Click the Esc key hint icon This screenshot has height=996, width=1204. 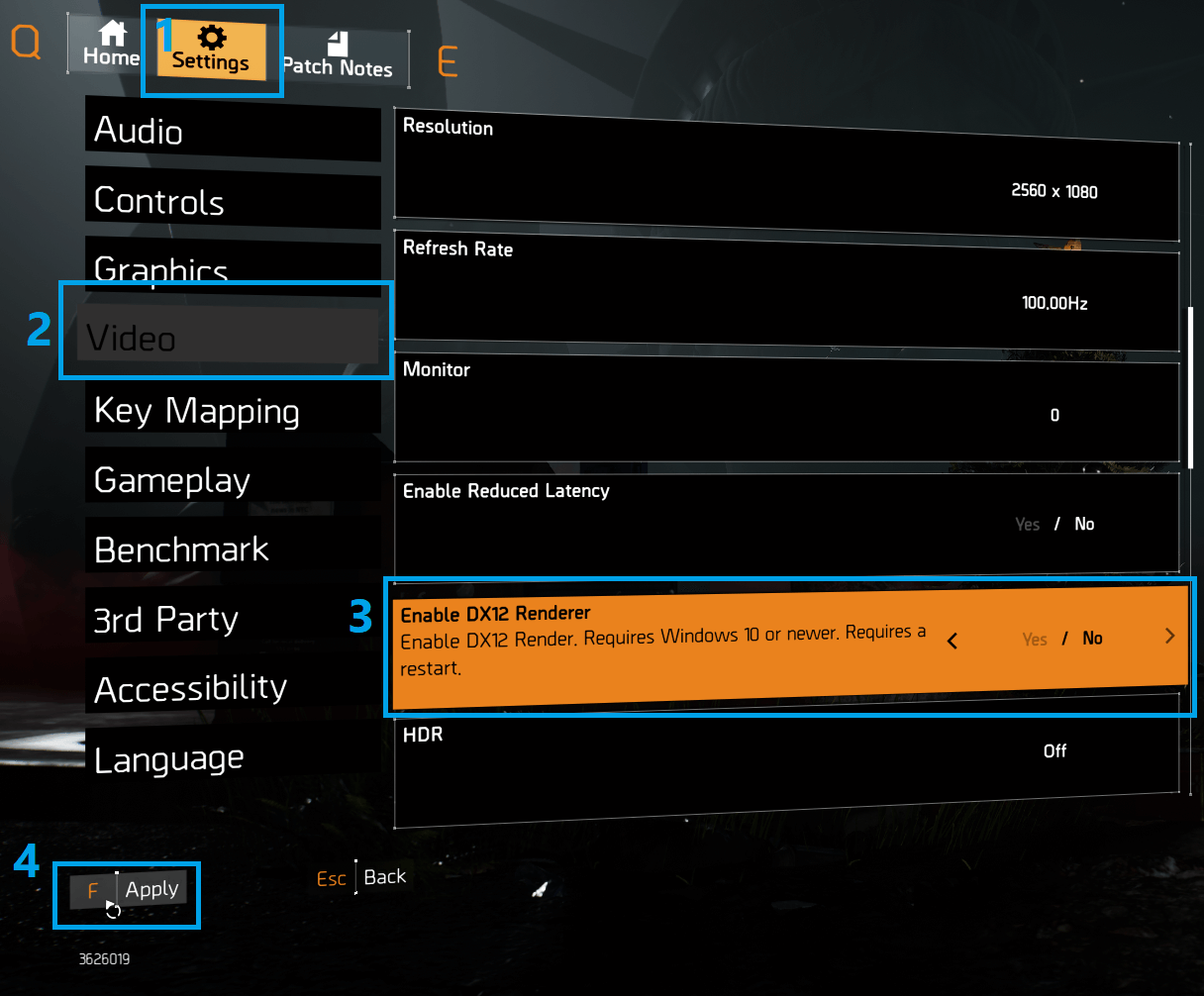(x=332, y=878)
